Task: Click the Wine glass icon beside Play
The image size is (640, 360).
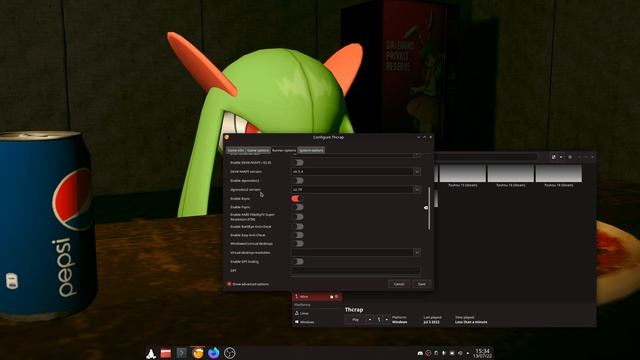Action: [x=379, y=320]
